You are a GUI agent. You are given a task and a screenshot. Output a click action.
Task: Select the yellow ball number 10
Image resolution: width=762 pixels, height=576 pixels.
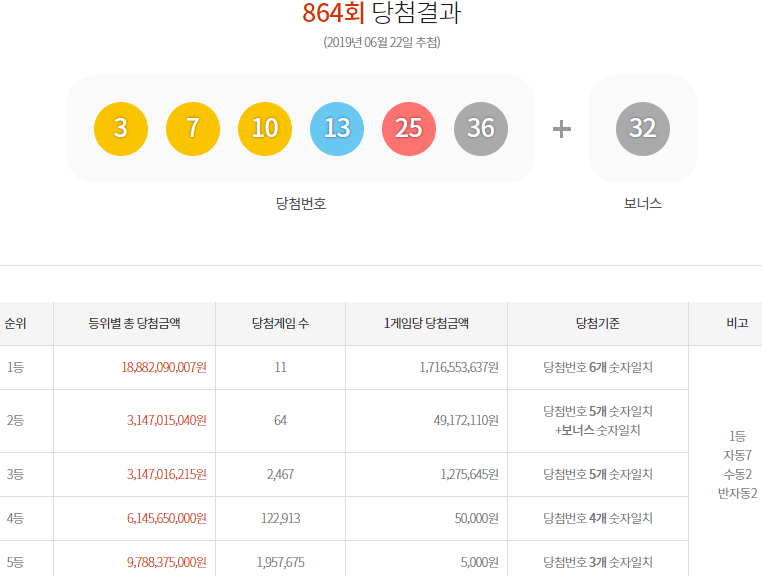265,129
